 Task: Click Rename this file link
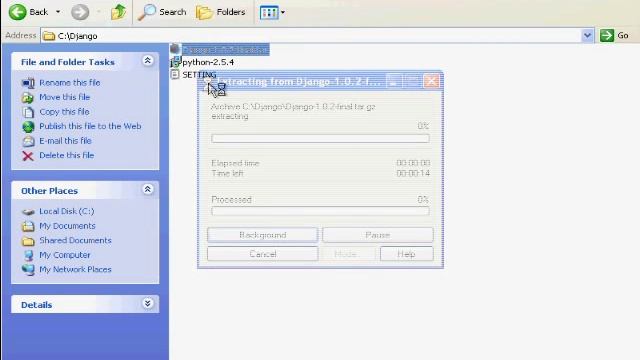tap(70, 82)
